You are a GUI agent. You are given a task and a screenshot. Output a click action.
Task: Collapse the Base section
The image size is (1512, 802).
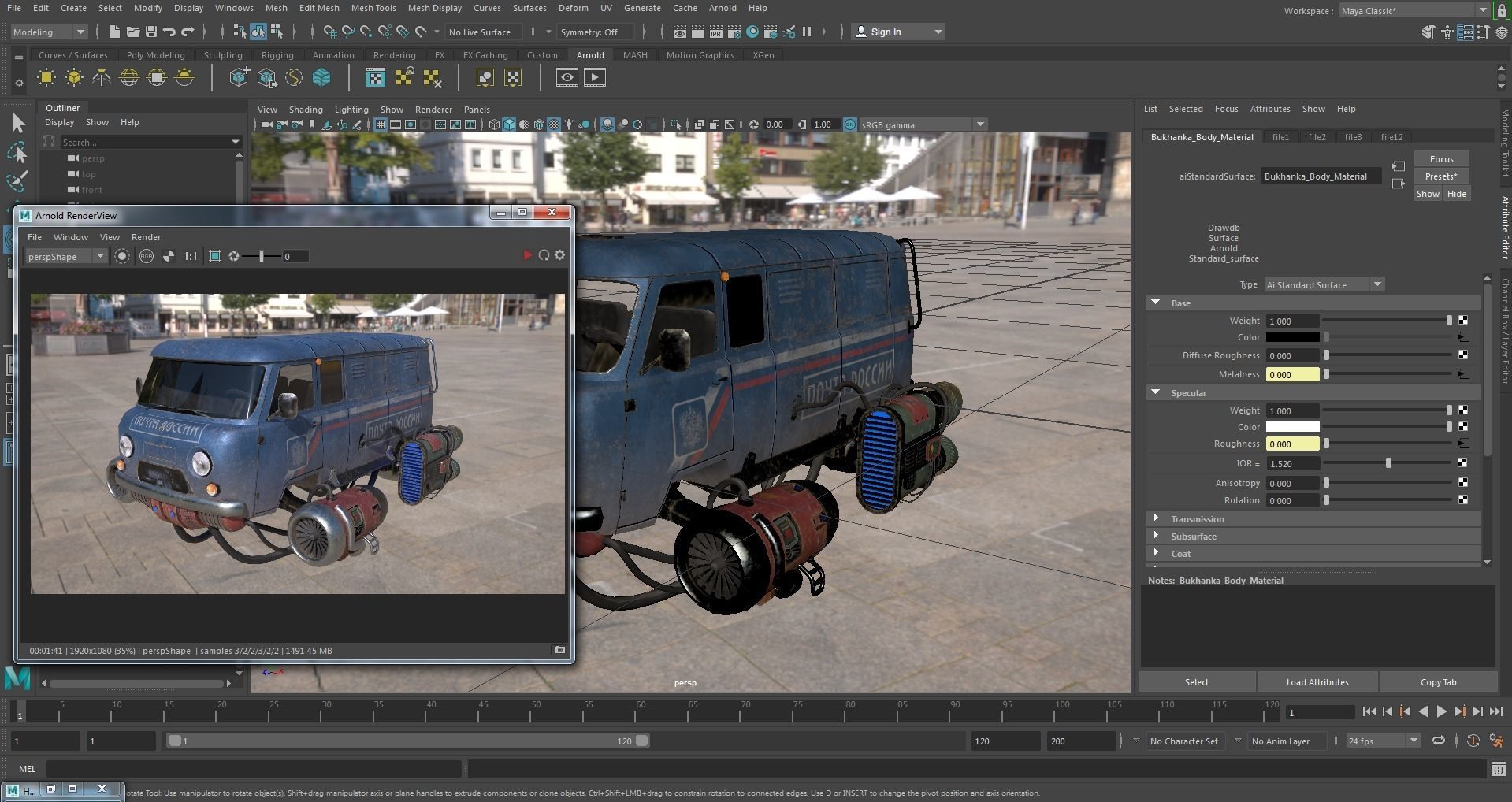pyautogui.click(x=1155, y=303)
